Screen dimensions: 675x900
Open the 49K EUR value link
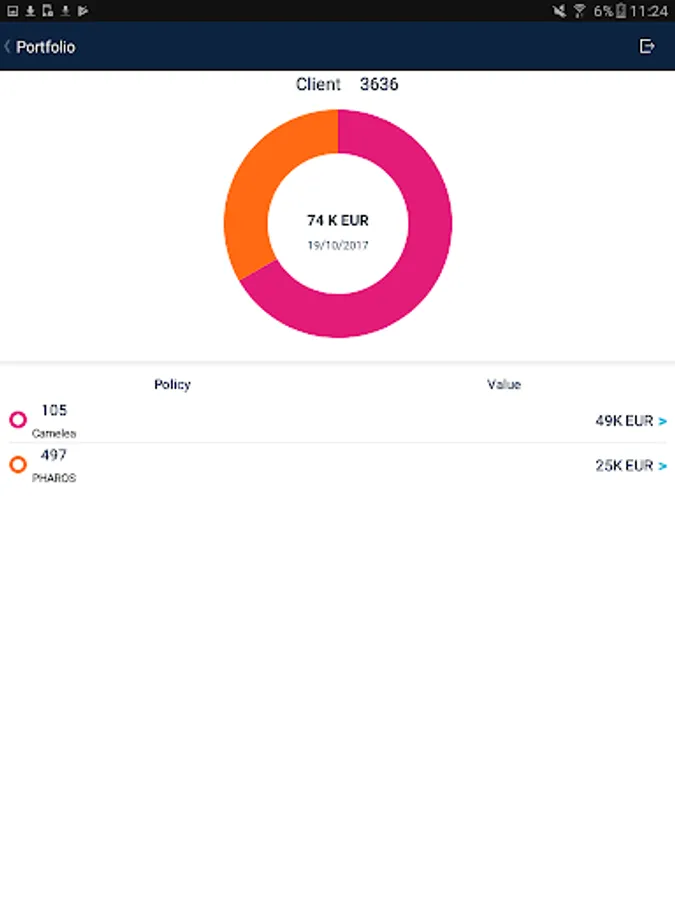[x=624, y=421]
